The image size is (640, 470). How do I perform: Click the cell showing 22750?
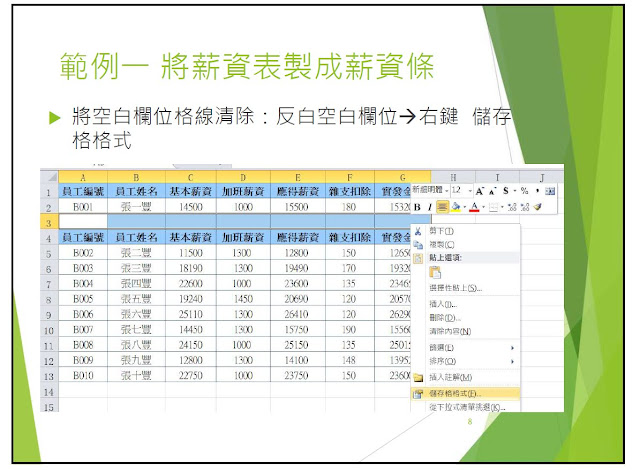click(x=191, y=376)
